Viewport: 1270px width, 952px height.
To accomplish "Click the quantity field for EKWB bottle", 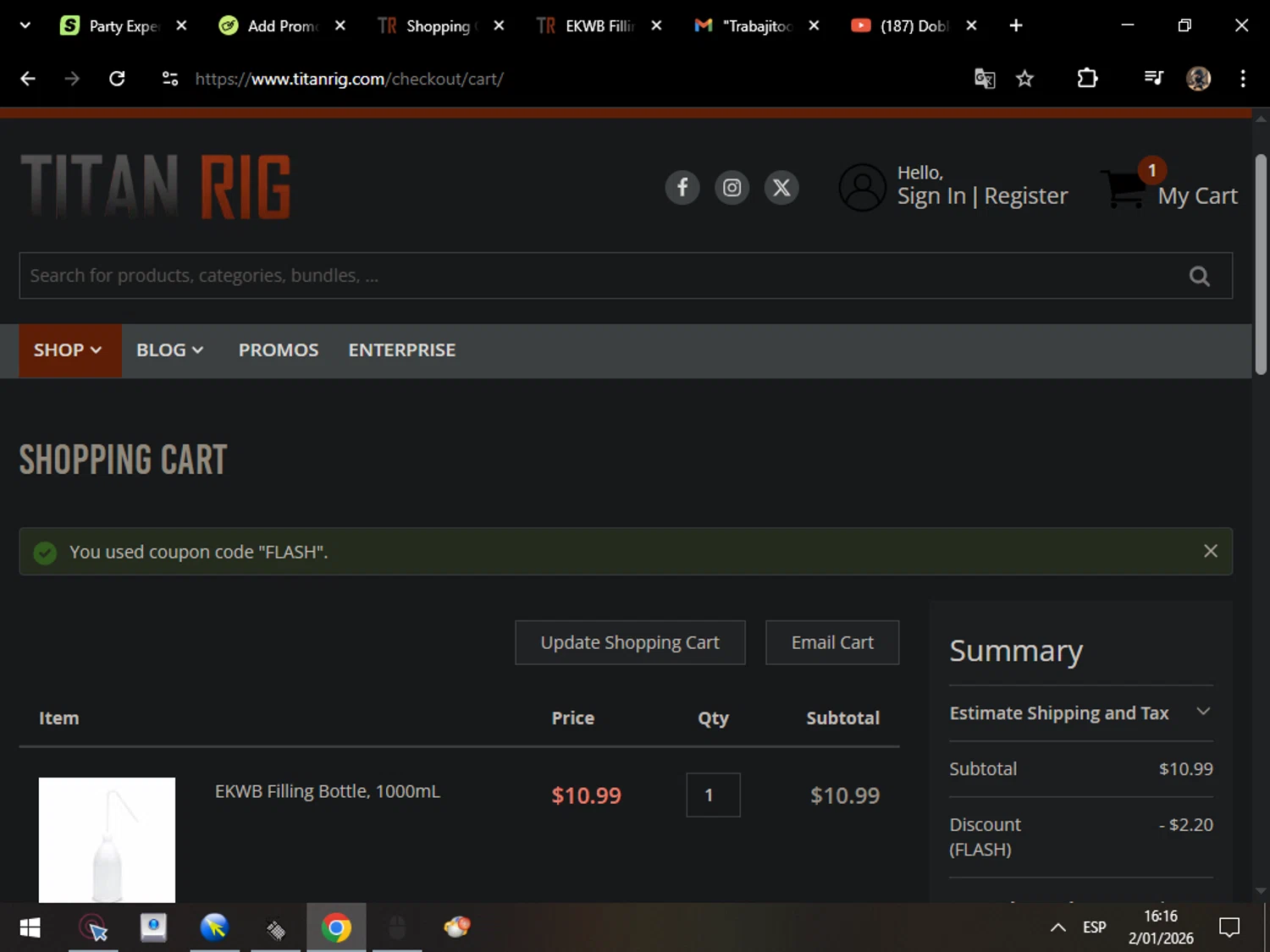I will 713,795.
